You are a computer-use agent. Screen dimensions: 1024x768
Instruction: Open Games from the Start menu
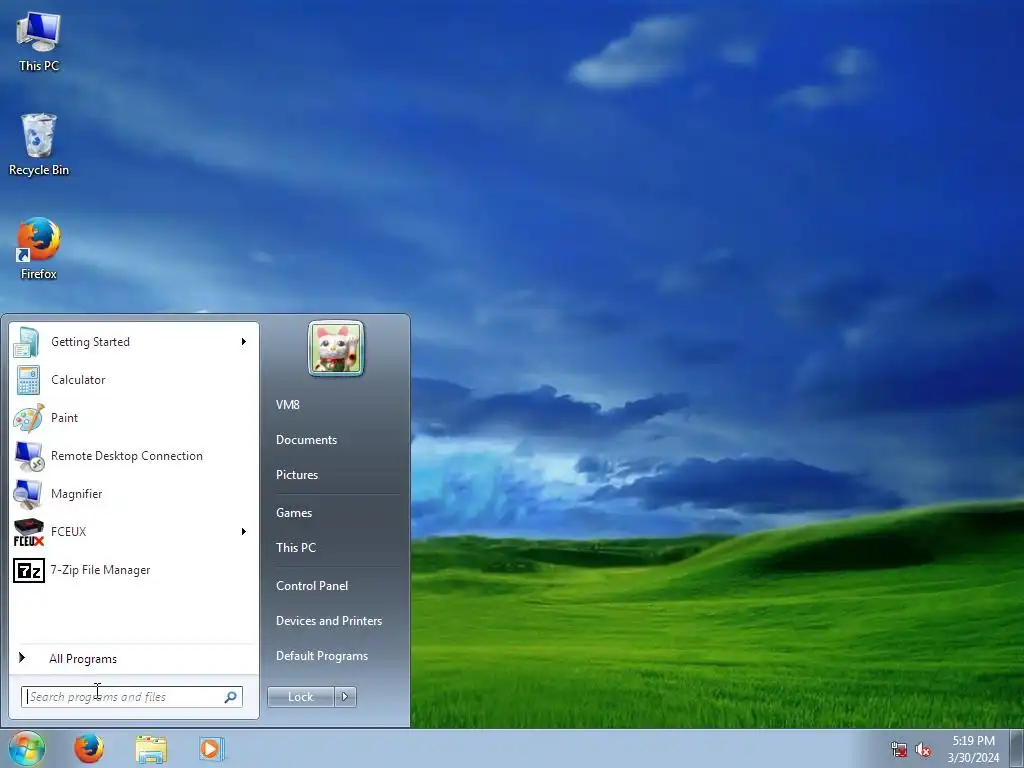(x=294, y=513)
